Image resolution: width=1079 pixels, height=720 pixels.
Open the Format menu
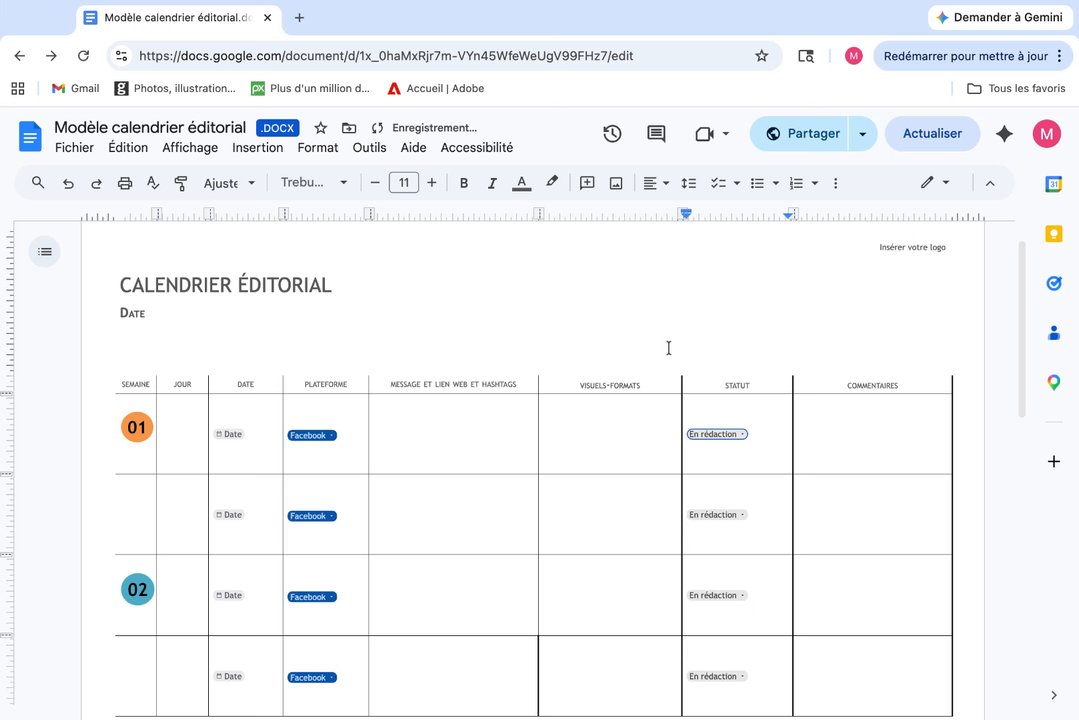tap(317, 147)
